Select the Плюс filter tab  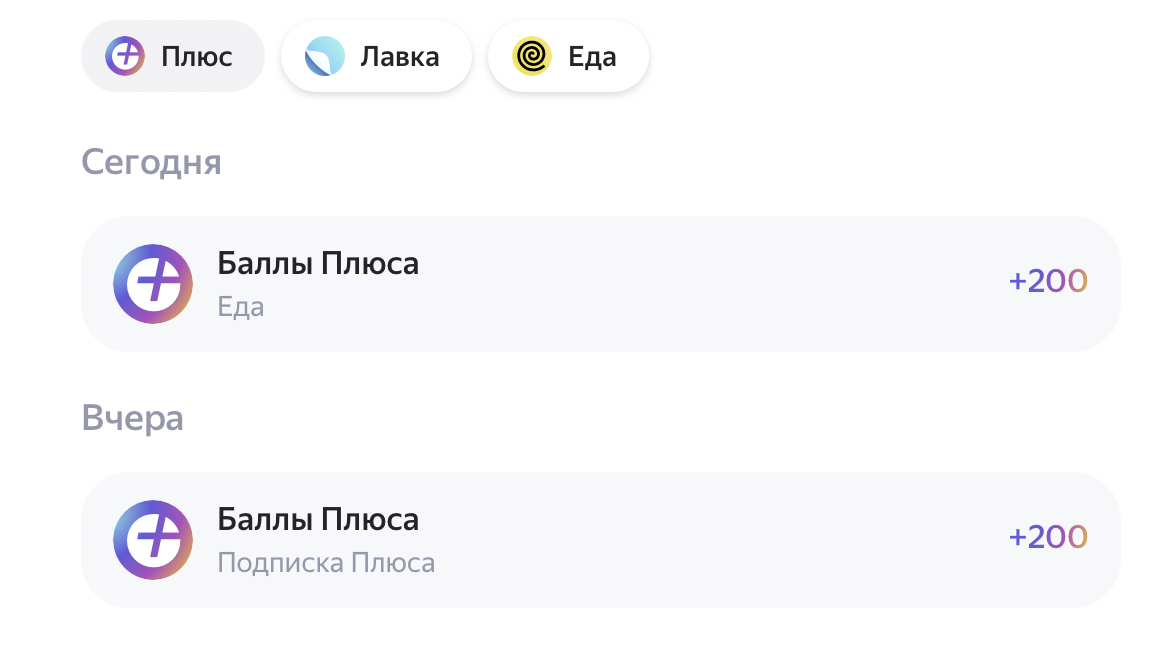(x=173, y=56)
